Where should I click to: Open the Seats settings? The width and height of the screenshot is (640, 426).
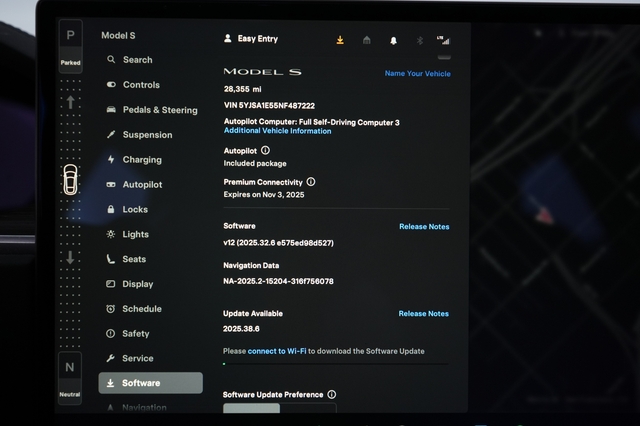(x=126, y=259)
